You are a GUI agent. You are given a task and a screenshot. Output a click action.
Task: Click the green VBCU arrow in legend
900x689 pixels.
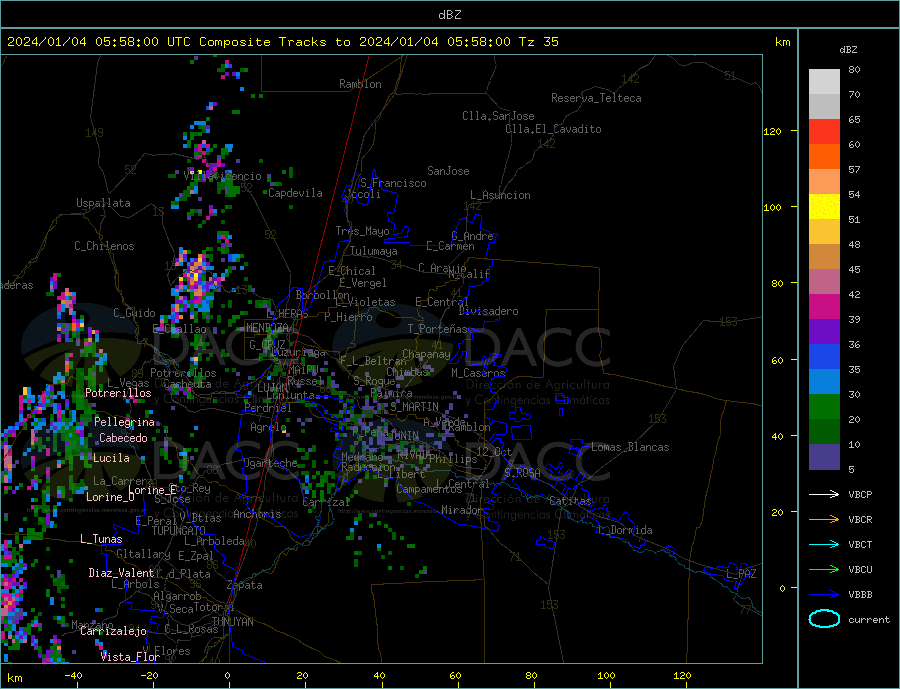(825, 570)
